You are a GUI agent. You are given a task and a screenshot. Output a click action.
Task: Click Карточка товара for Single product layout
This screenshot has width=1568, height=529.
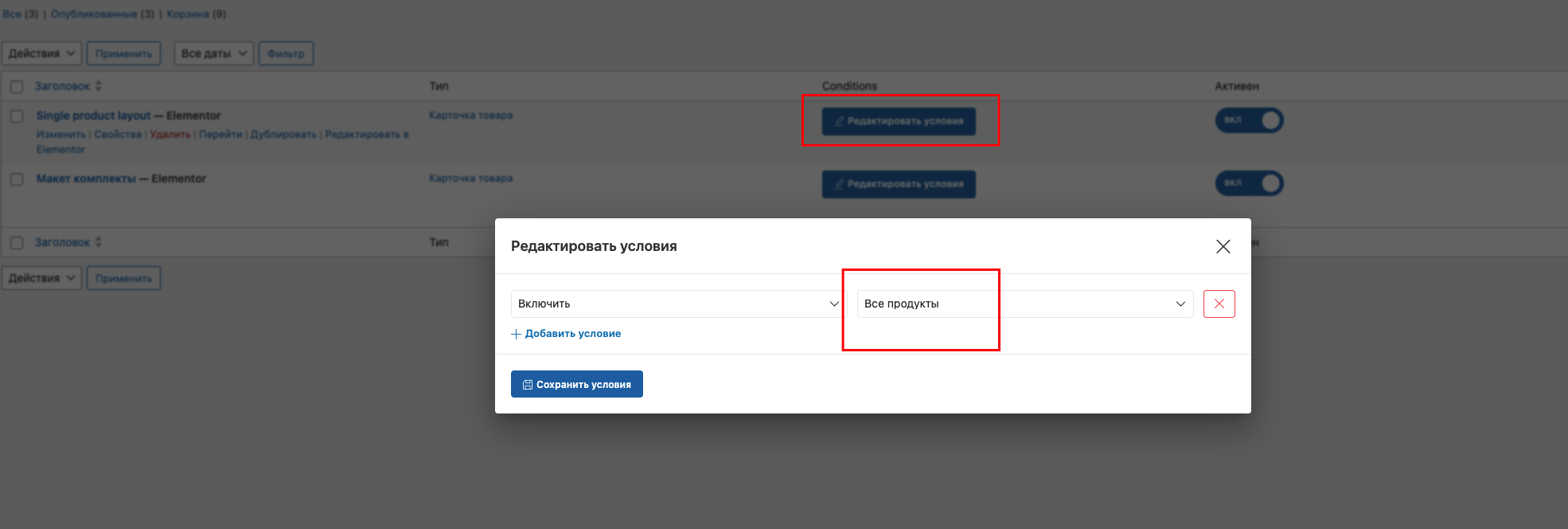(470, 116)
